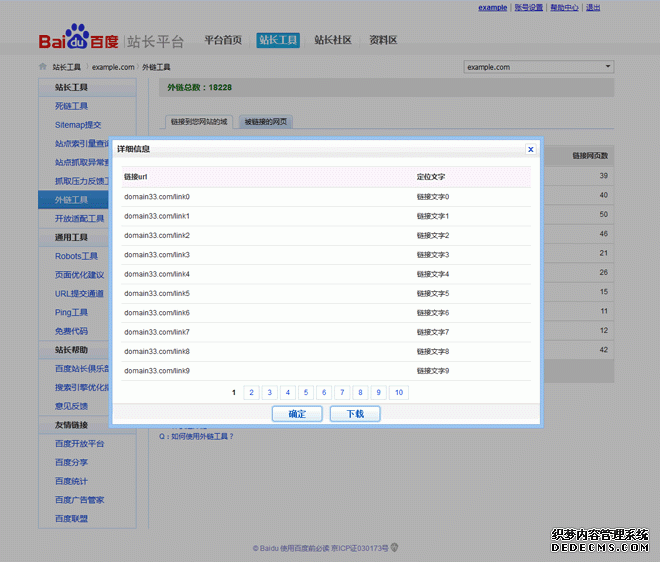Click the domain33.com/link4 row
This screenshot has height=562, width=660.
(157, 274)
